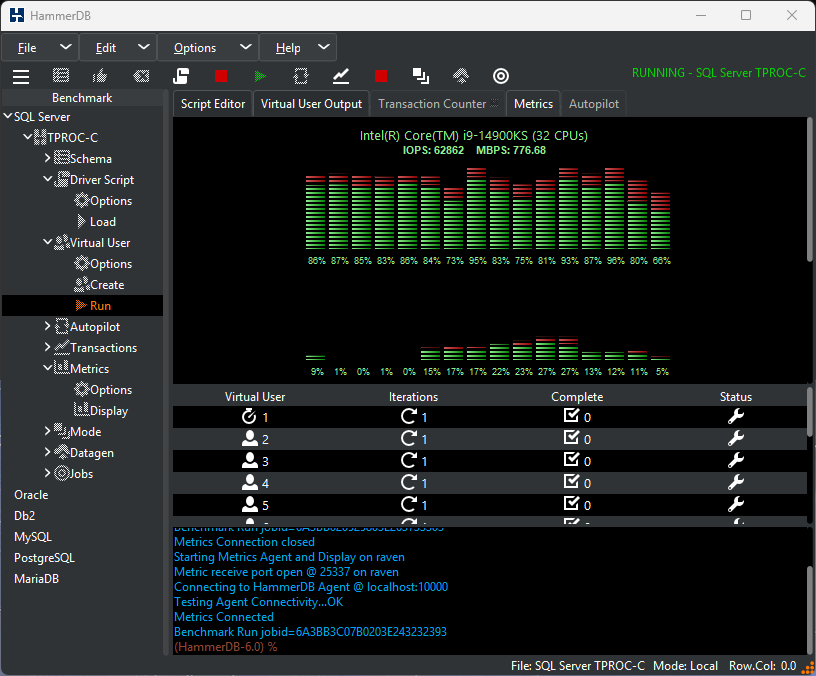Image resolution: width=816 pixels, height=676 pixels.
Task: Switch to the Virtual User Output tab
Action: 311,104
